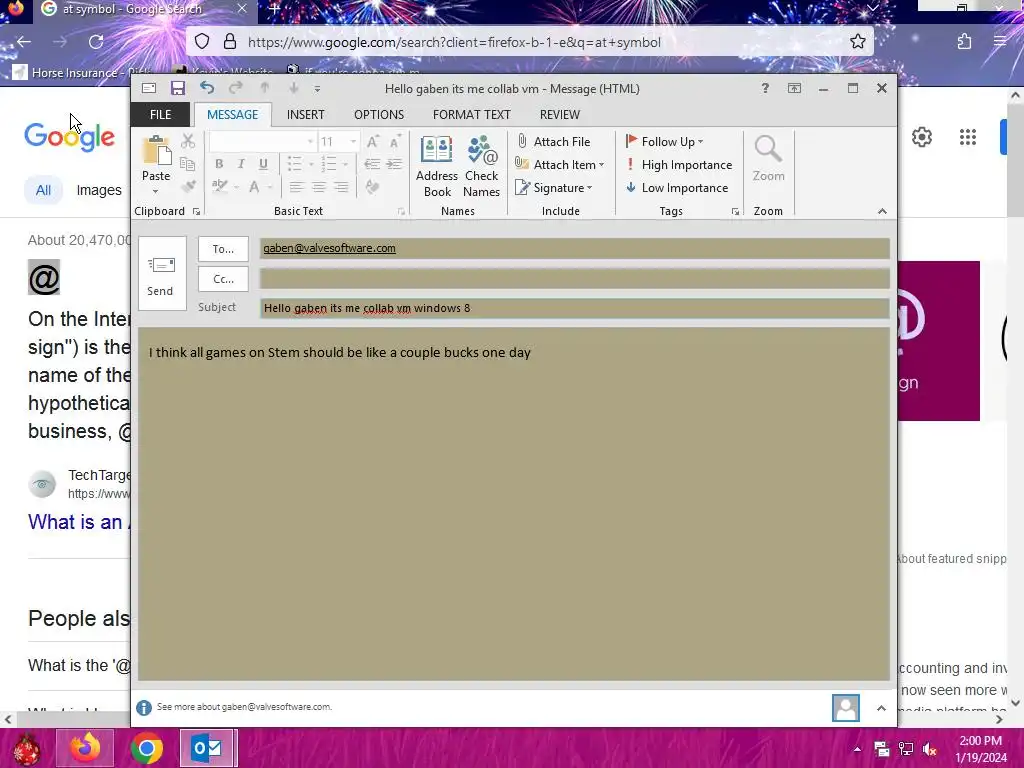The image size is (1024, 768).
Task: Send the email message
Action: 162,273
